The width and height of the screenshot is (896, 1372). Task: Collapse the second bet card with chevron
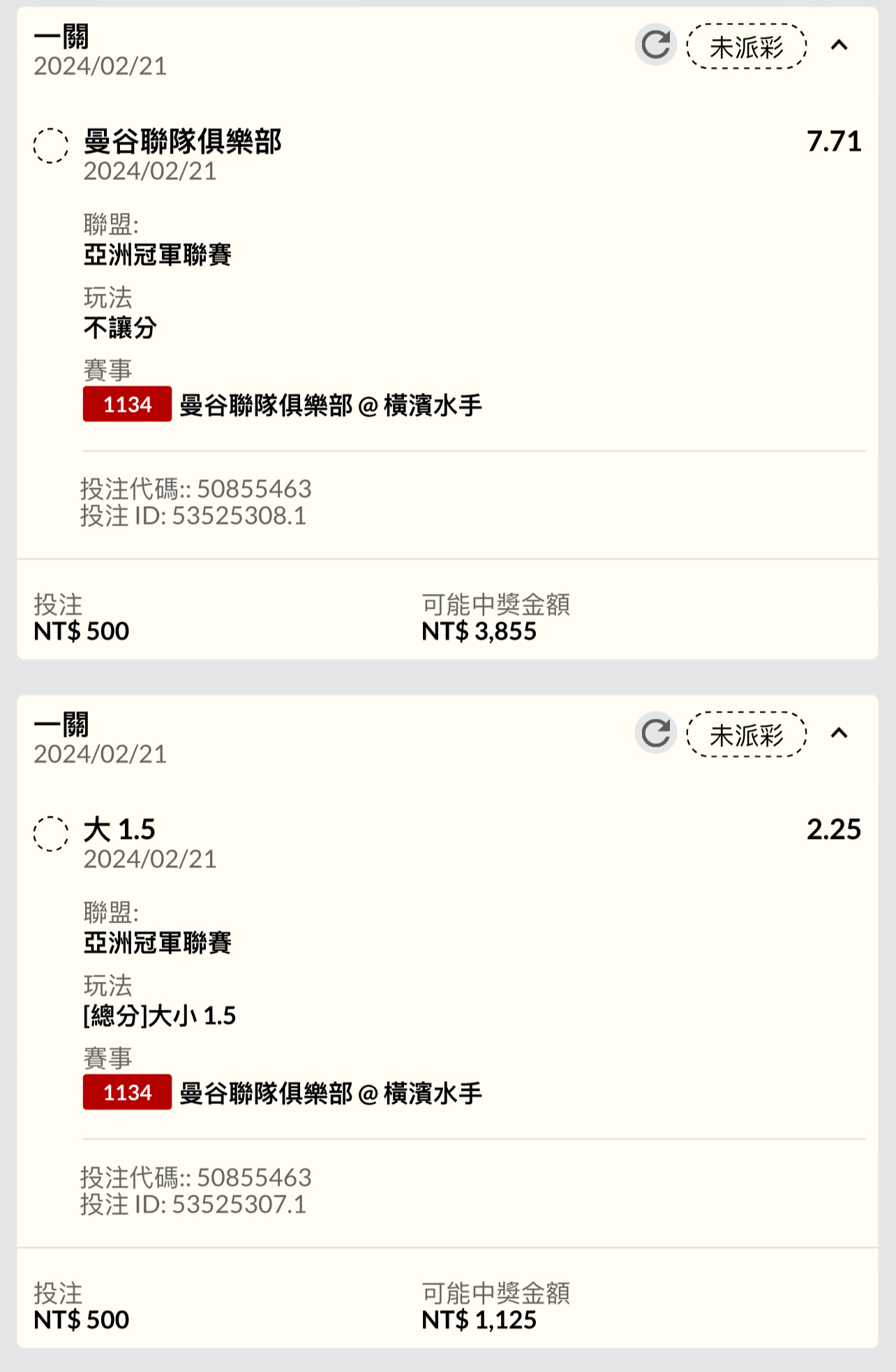click(x=839, y=733)
